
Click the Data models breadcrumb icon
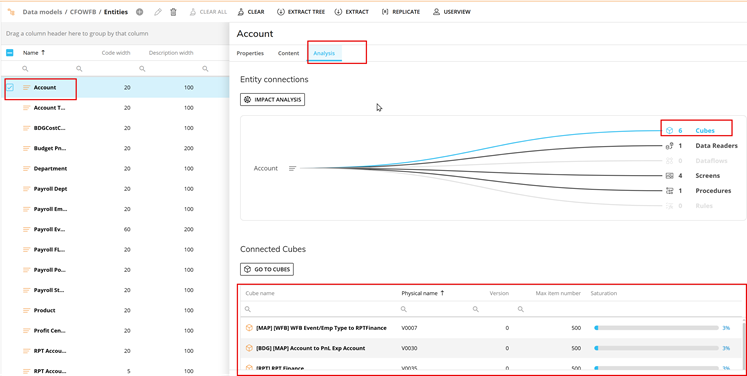(10, 12)
